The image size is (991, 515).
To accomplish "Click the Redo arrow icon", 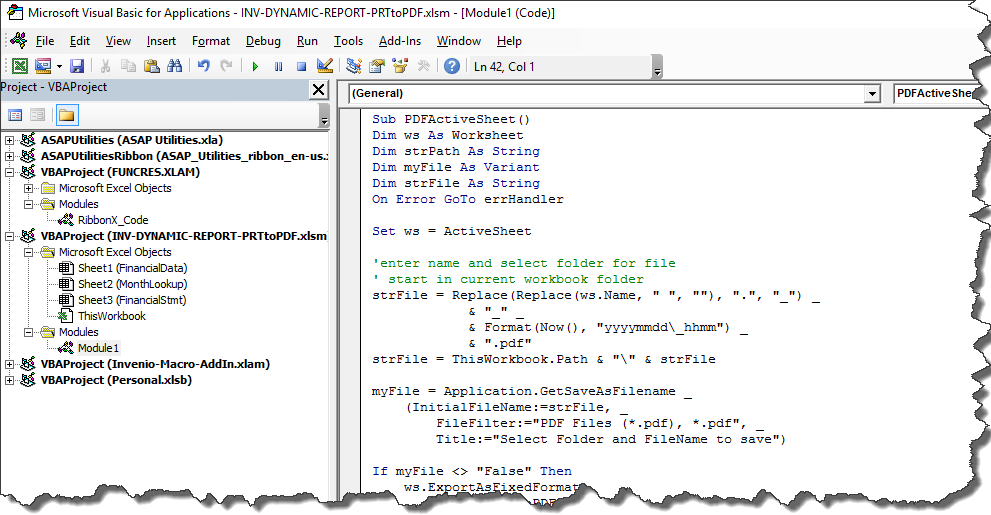I will 226,66.
